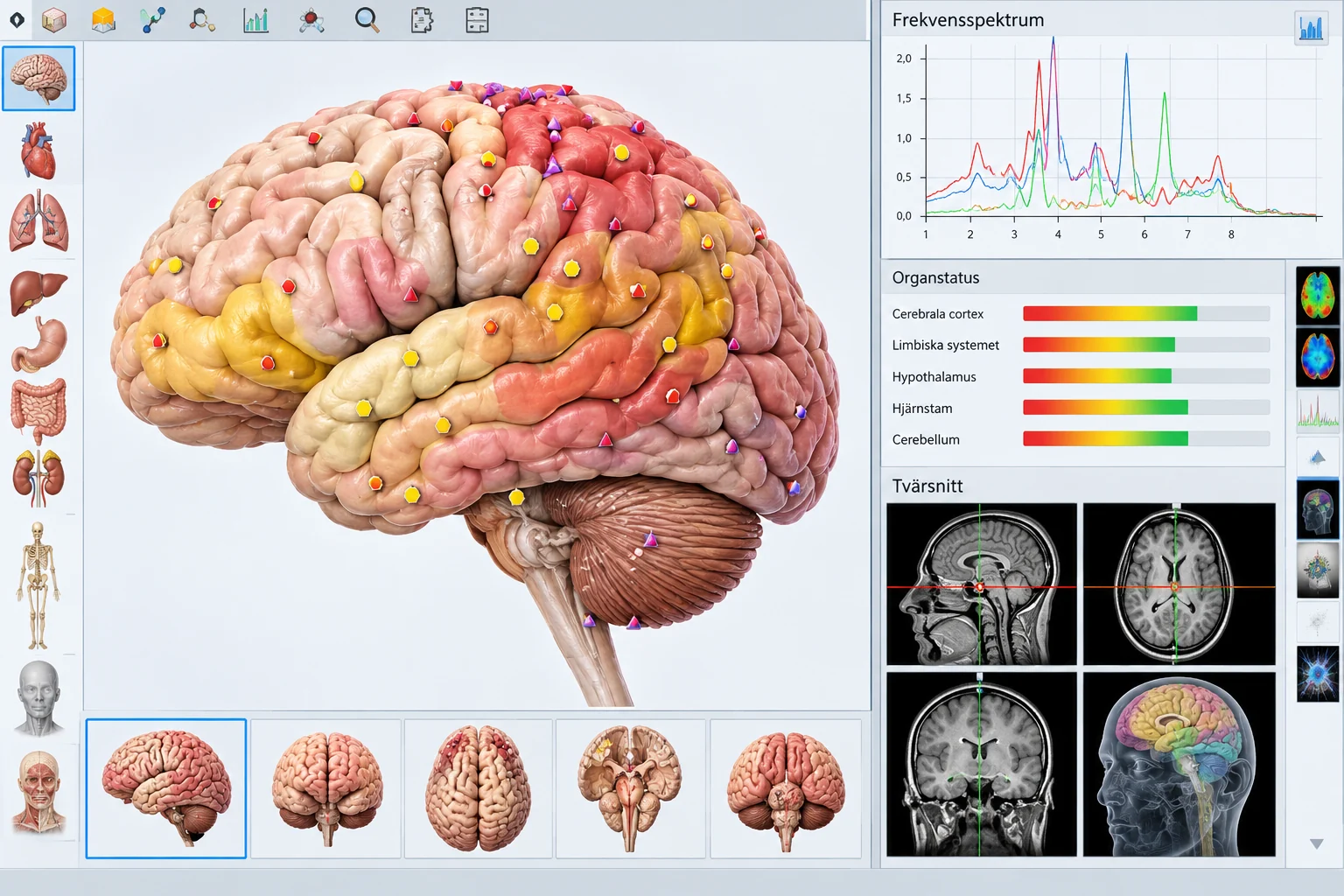Viewport: 1344px width, 896px height.
Task: Select the intestines organ icon
Action: [38, 409]
